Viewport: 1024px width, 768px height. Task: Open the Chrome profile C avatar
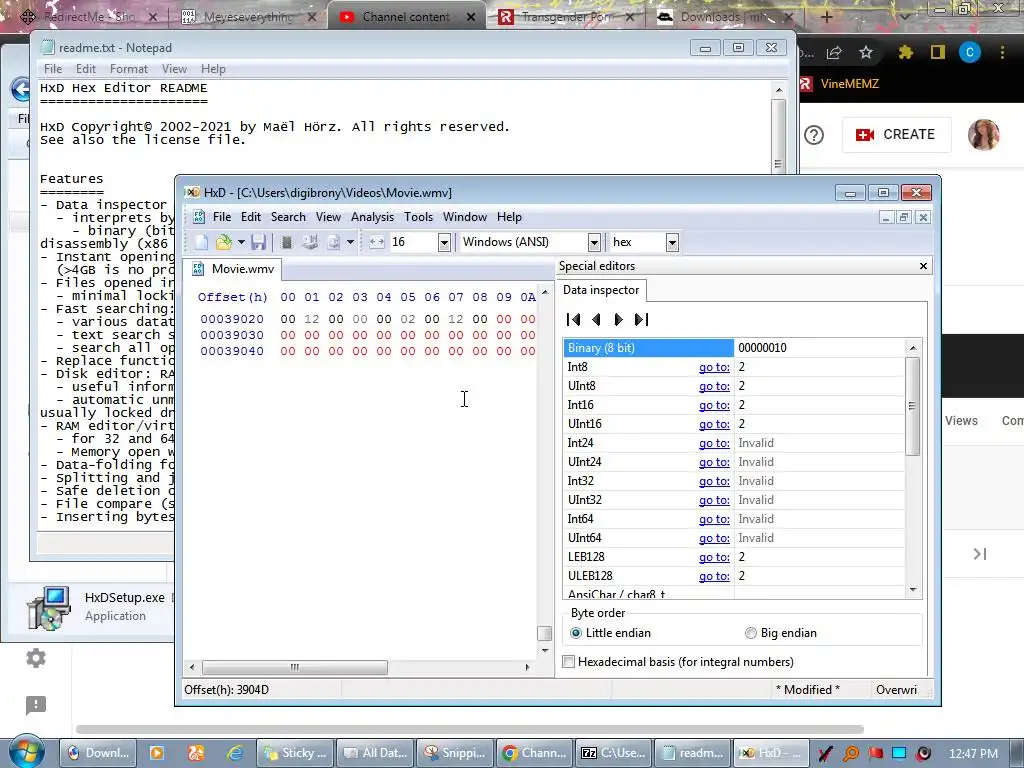pyautogui.click(x=970, y=52)
